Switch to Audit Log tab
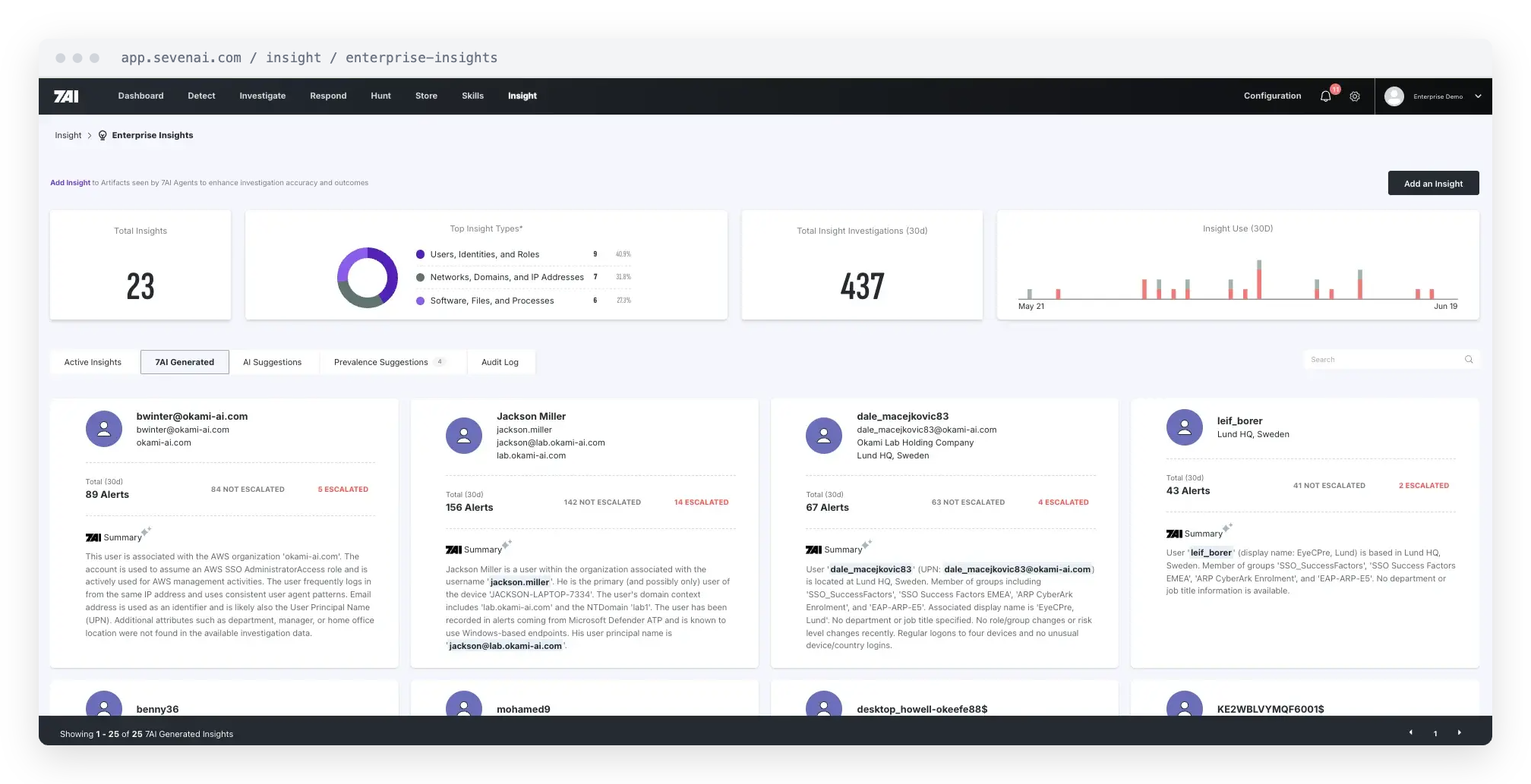Image resolution: width=1531 pixels, height=784 pixels. click(x=500, y=362)
